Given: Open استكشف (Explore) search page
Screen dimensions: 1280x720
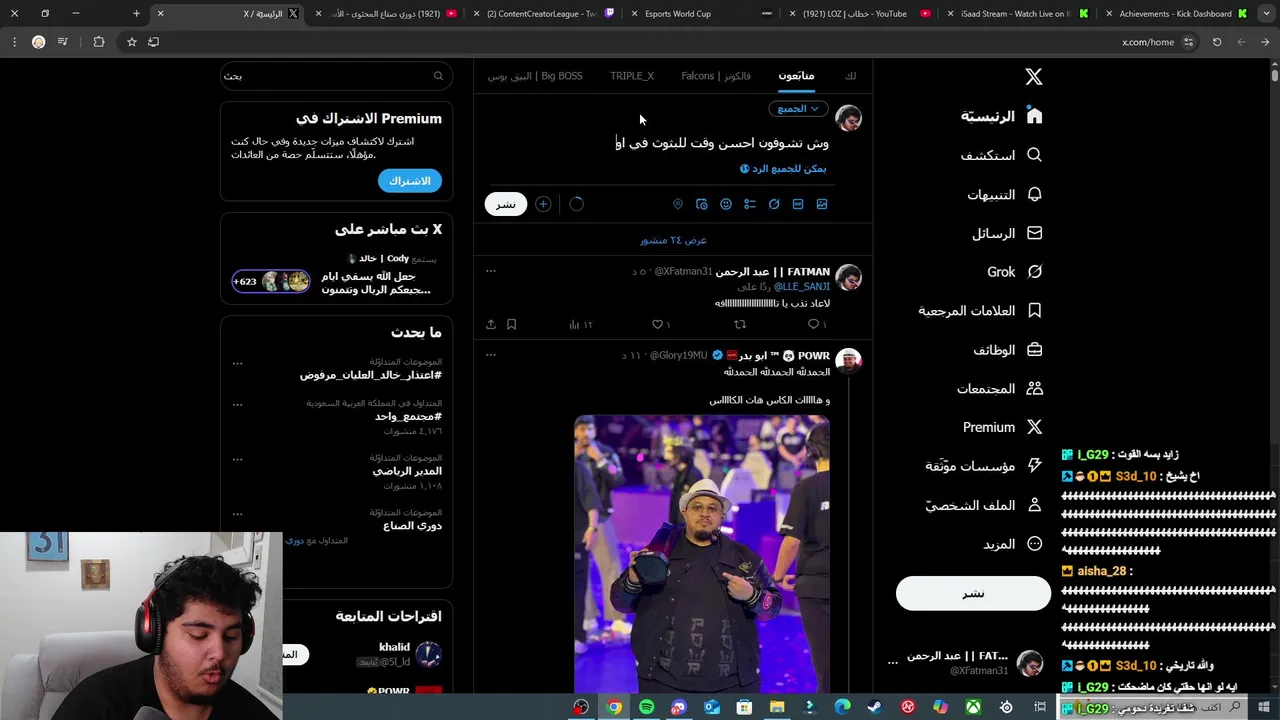Looking at the screenshot, I should pyautogui.click(x=1002, y=155).
